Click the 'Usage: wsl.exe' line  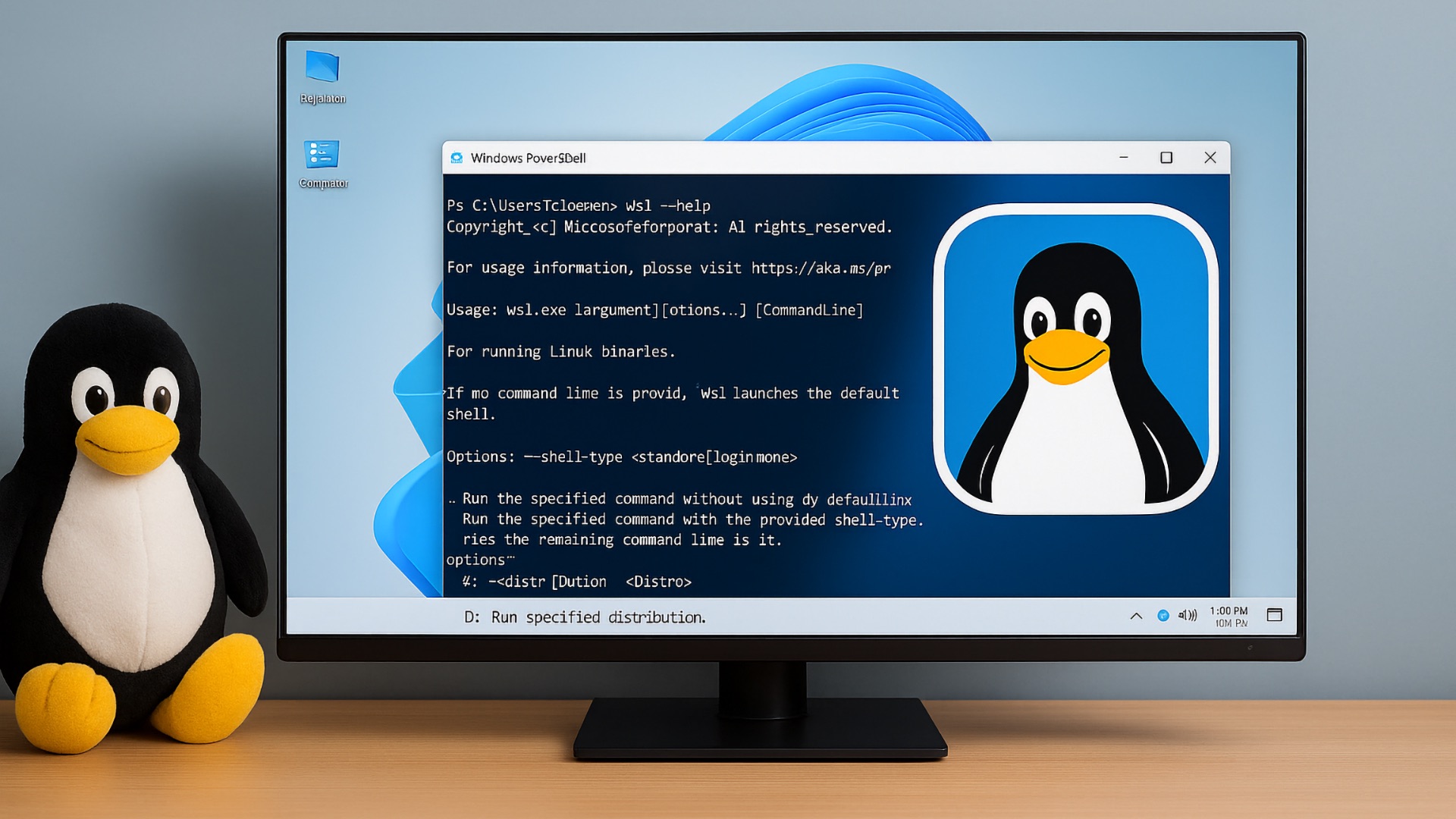coord(655,310)
